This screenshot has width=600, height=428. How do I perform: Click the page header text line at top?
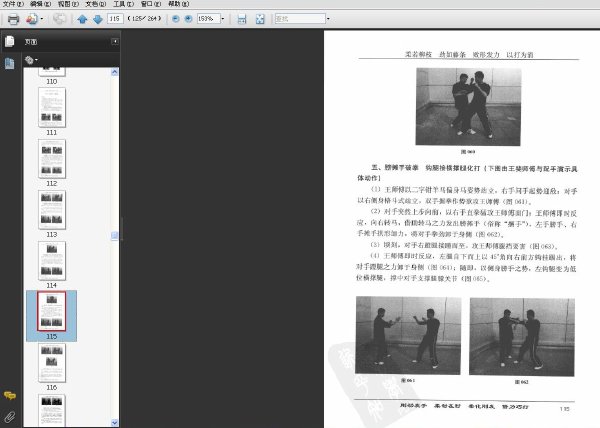pyautogui.click(x=469, y=55)
